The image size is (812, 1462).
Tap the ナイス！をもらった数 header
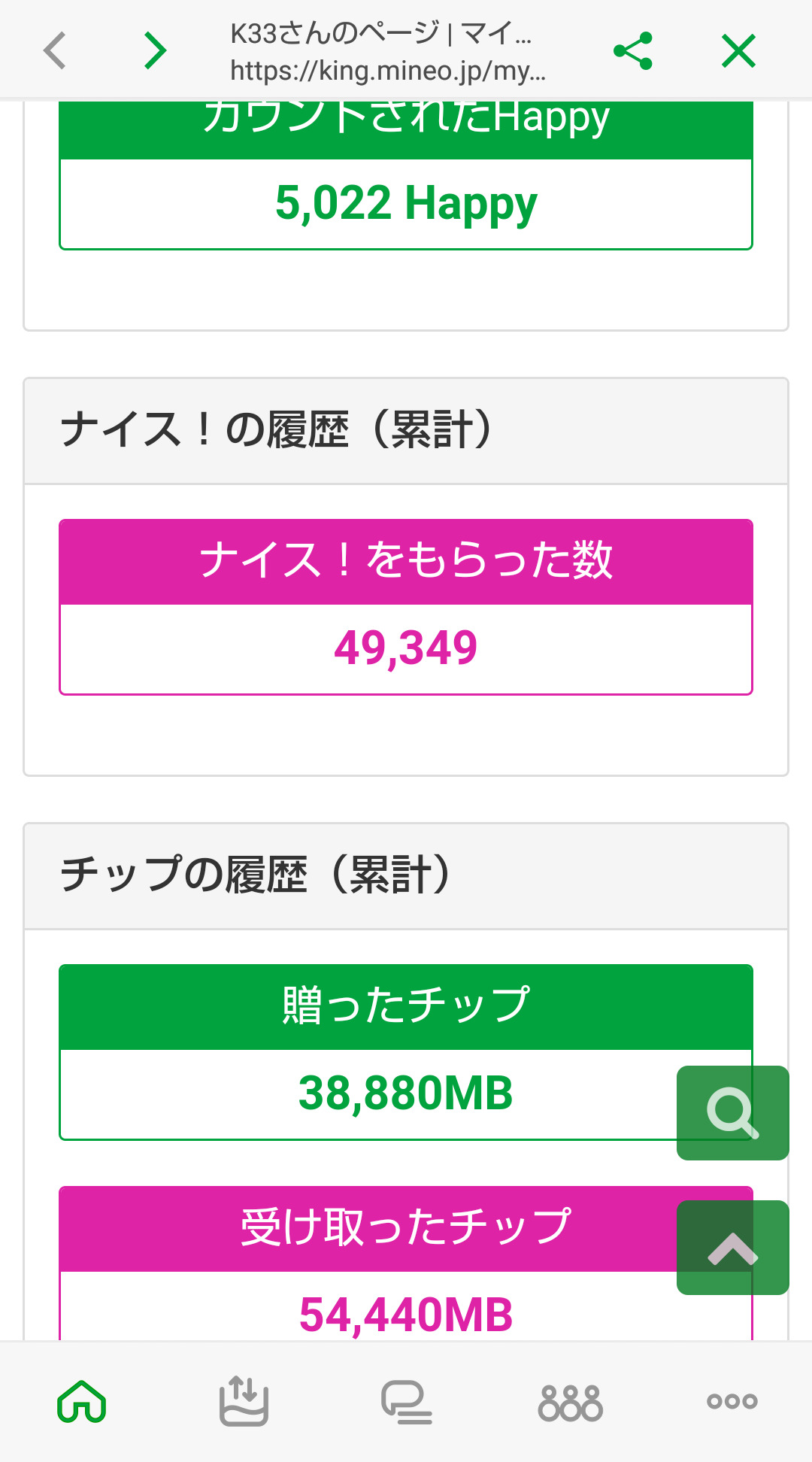[406, 561]
